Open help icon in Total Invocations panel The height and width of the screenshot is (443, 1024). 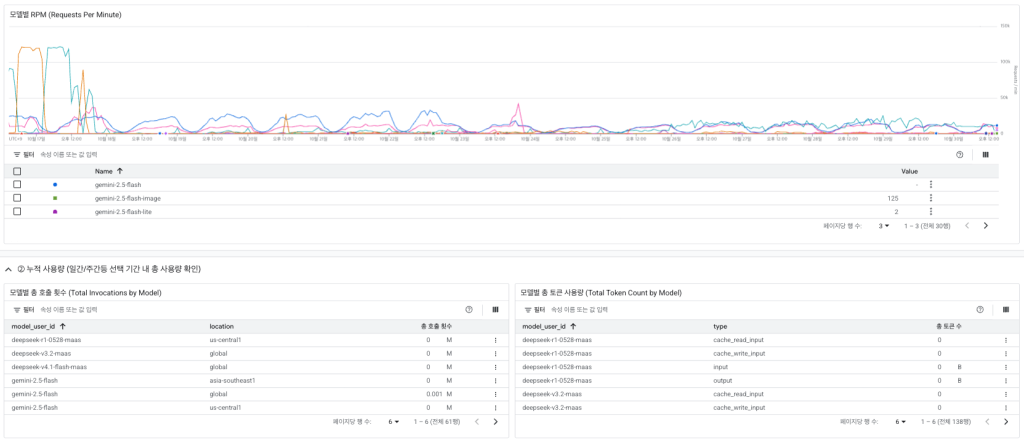(x=468, y=310)
